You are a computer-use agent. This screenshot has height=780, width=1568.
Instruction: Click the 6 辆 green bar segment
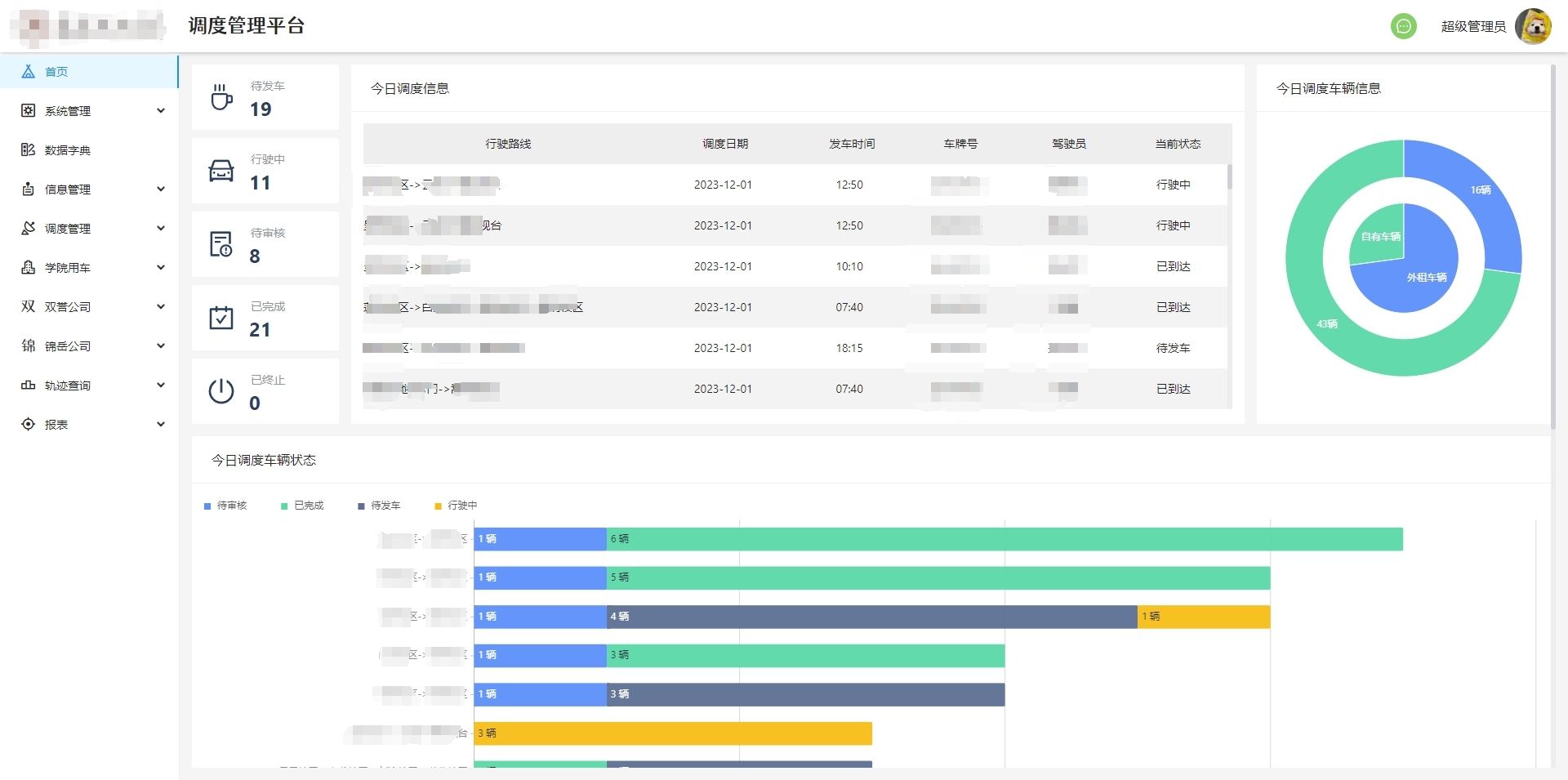pyautogui.click(x=1004, y=539)
